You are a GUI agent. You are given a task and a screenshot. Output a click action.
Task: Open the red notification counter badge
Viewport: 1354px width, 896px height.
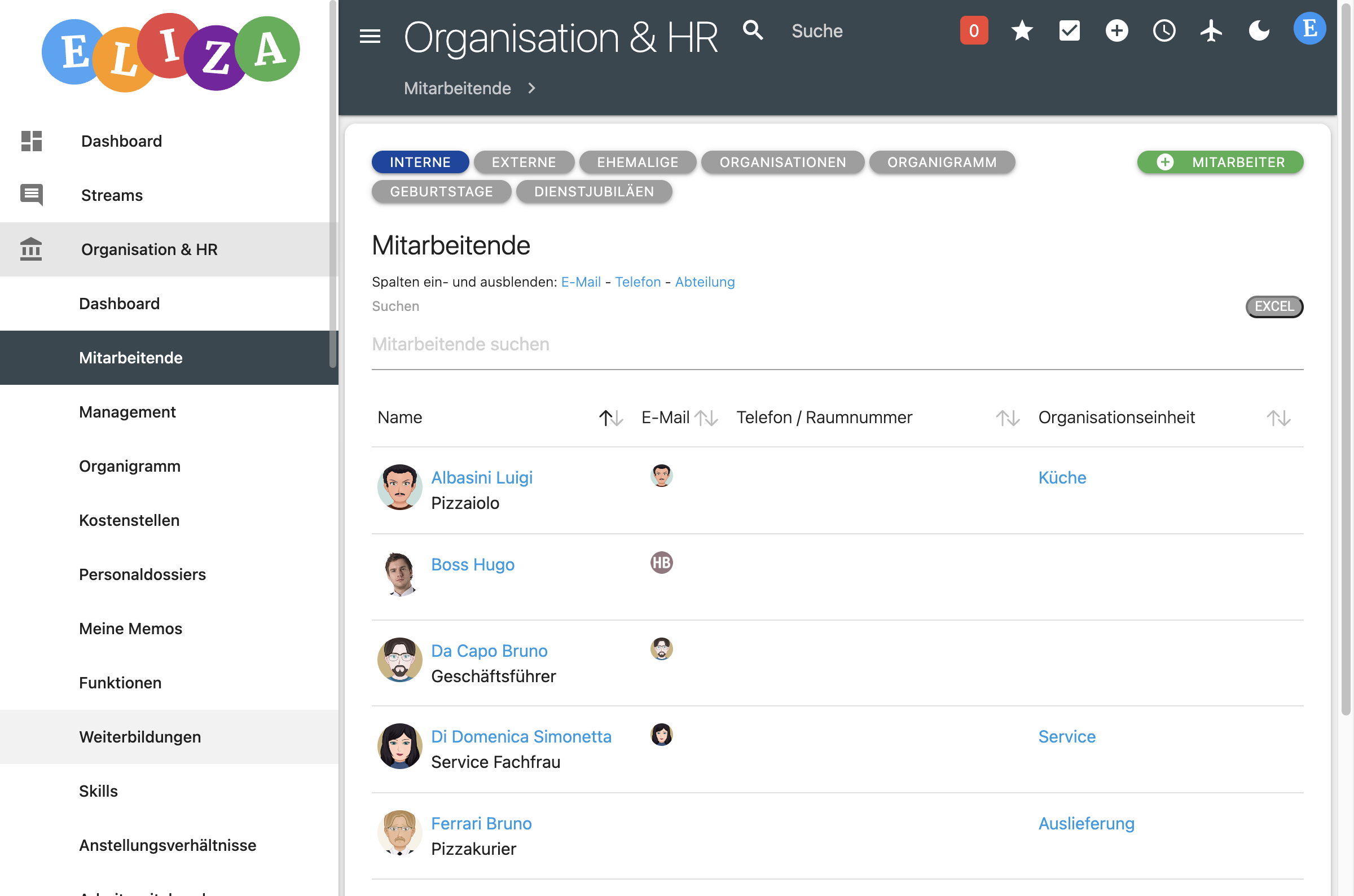click(974, 31)
